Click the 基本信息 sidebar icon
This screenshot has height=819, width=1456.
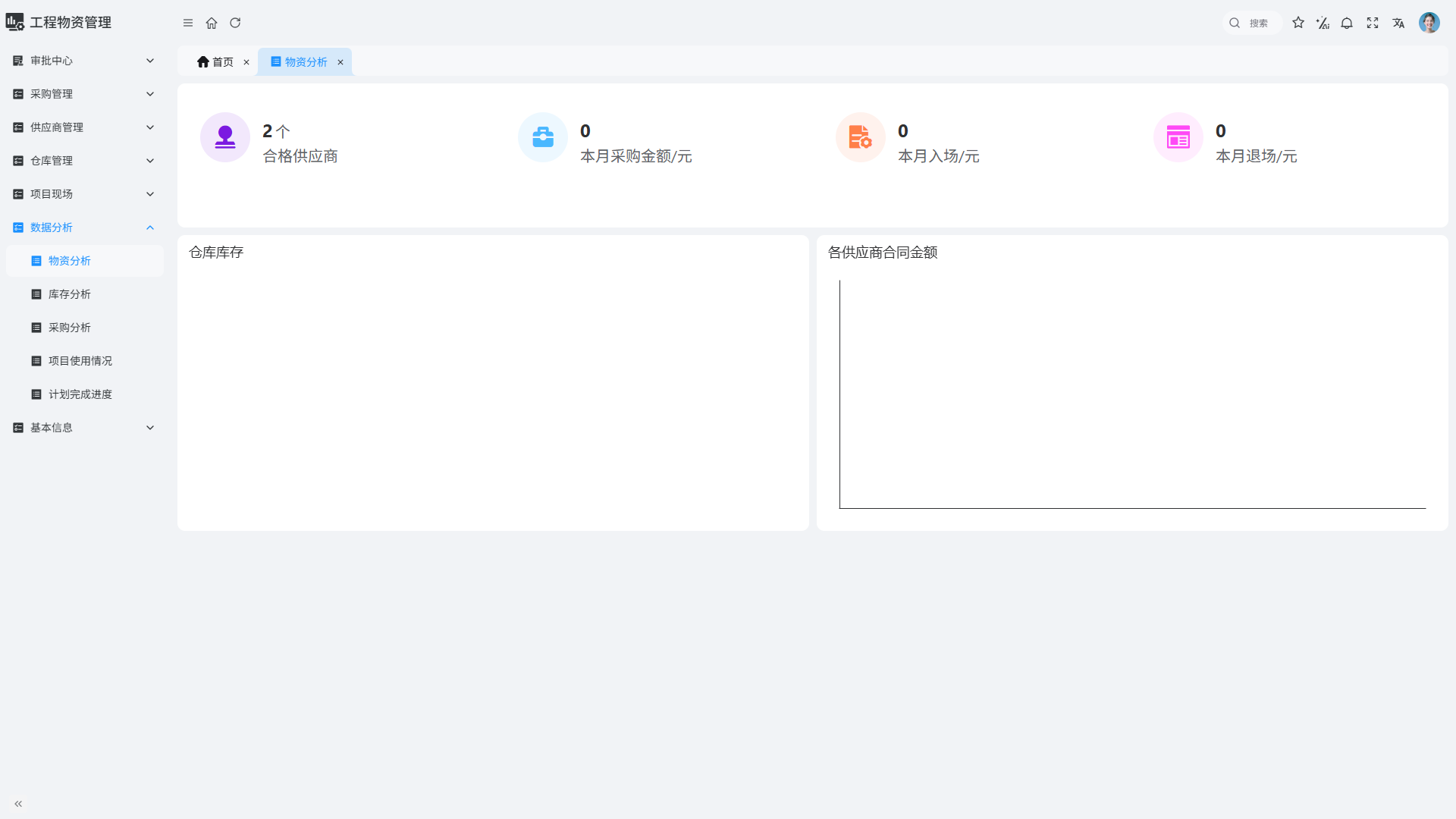tap(18, 428)
